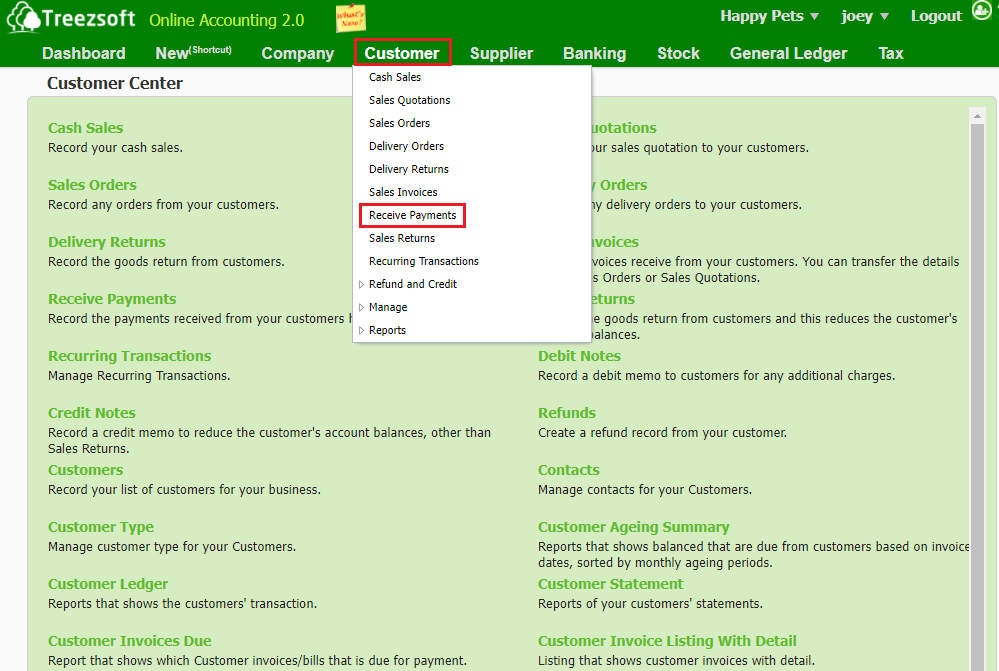Expand the Manage submenu
Screen dimensions: 999x671
pos(387,307)
